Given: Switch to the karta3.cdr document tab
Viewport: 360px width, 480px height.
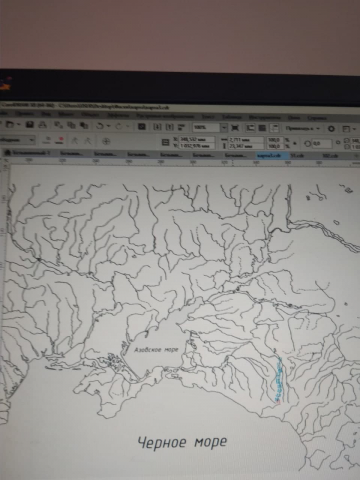Looking at the screenshot, I should (x=272, y=156).
